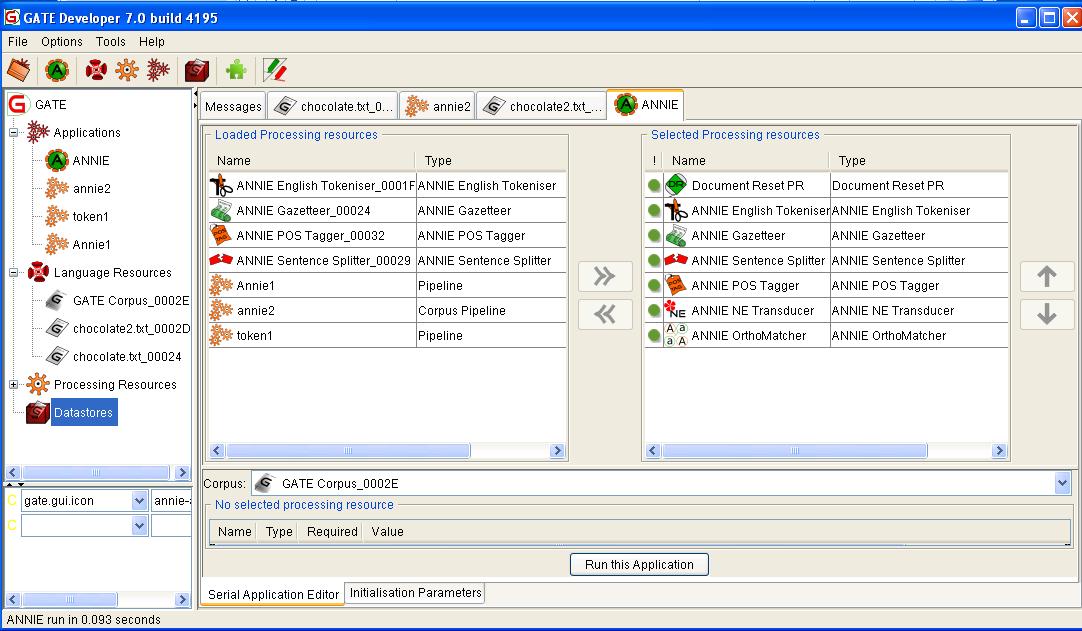Open the green puzzle CREOLE plugin manager
Screen dimensions: 1082x631
click(x=236, y=70)
